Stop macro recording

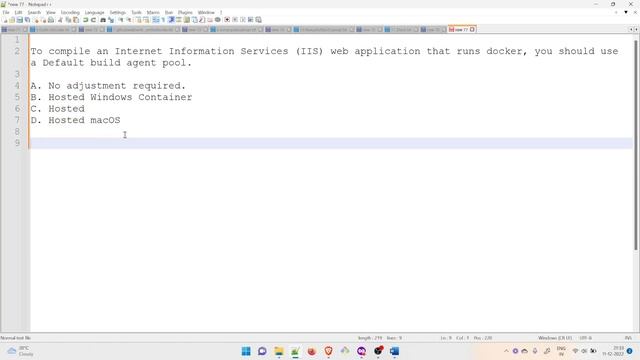pyautogui.click(x=235, y=20)
